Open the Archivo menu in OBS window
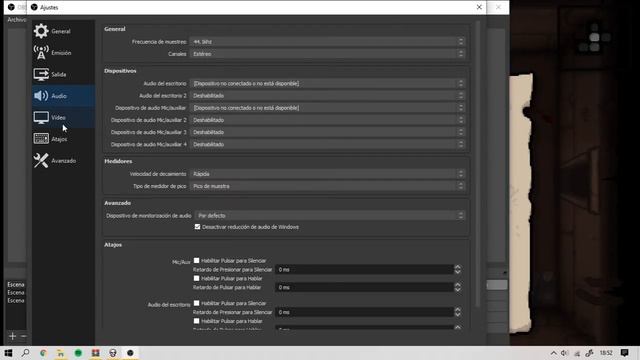 pyautogui.click(x=16, y=20)
